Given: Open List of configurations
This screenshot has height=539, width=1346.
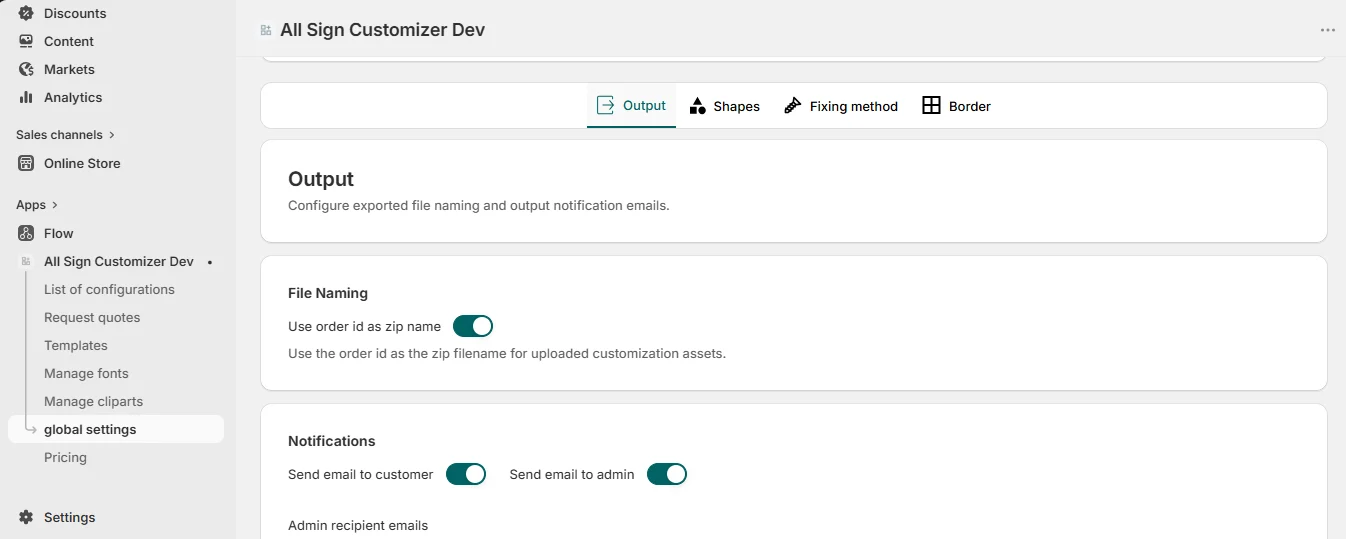Looking at the screenshot, I should (x=109, y=289).
